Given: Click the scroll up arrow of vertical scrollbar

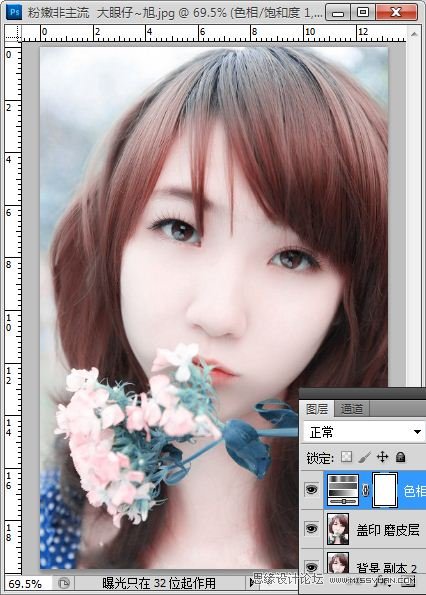Looking at the screenshot, I should coord(414,34).
